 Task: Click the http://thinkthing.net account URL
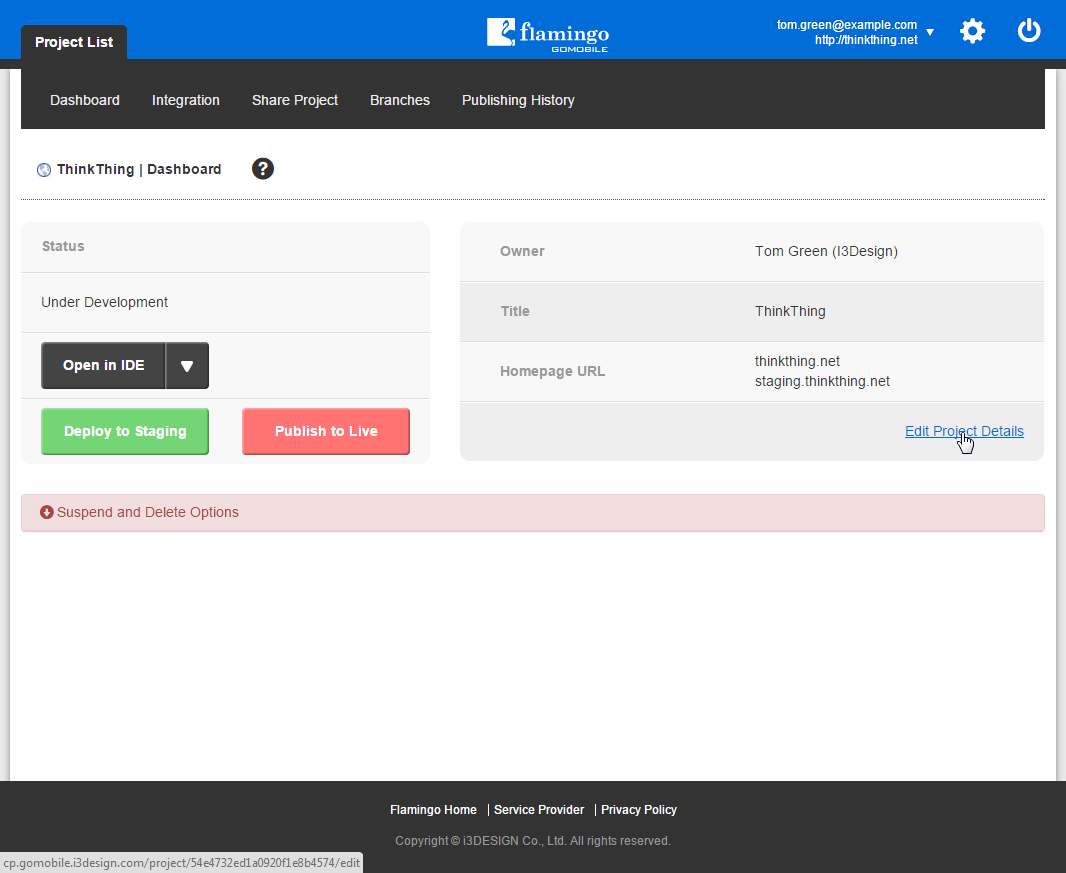866,40
